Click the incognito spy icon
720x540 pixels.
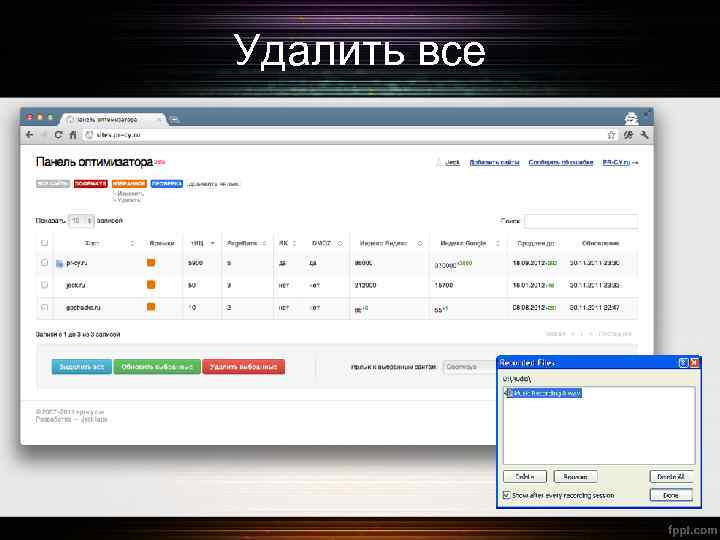coord(632,118)
